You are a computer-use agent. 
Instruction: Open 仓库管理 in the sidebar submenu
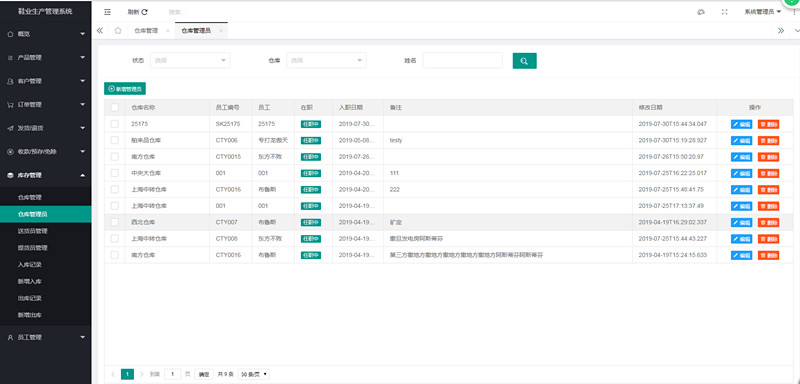pyautogui.click(x=46, y=197)
